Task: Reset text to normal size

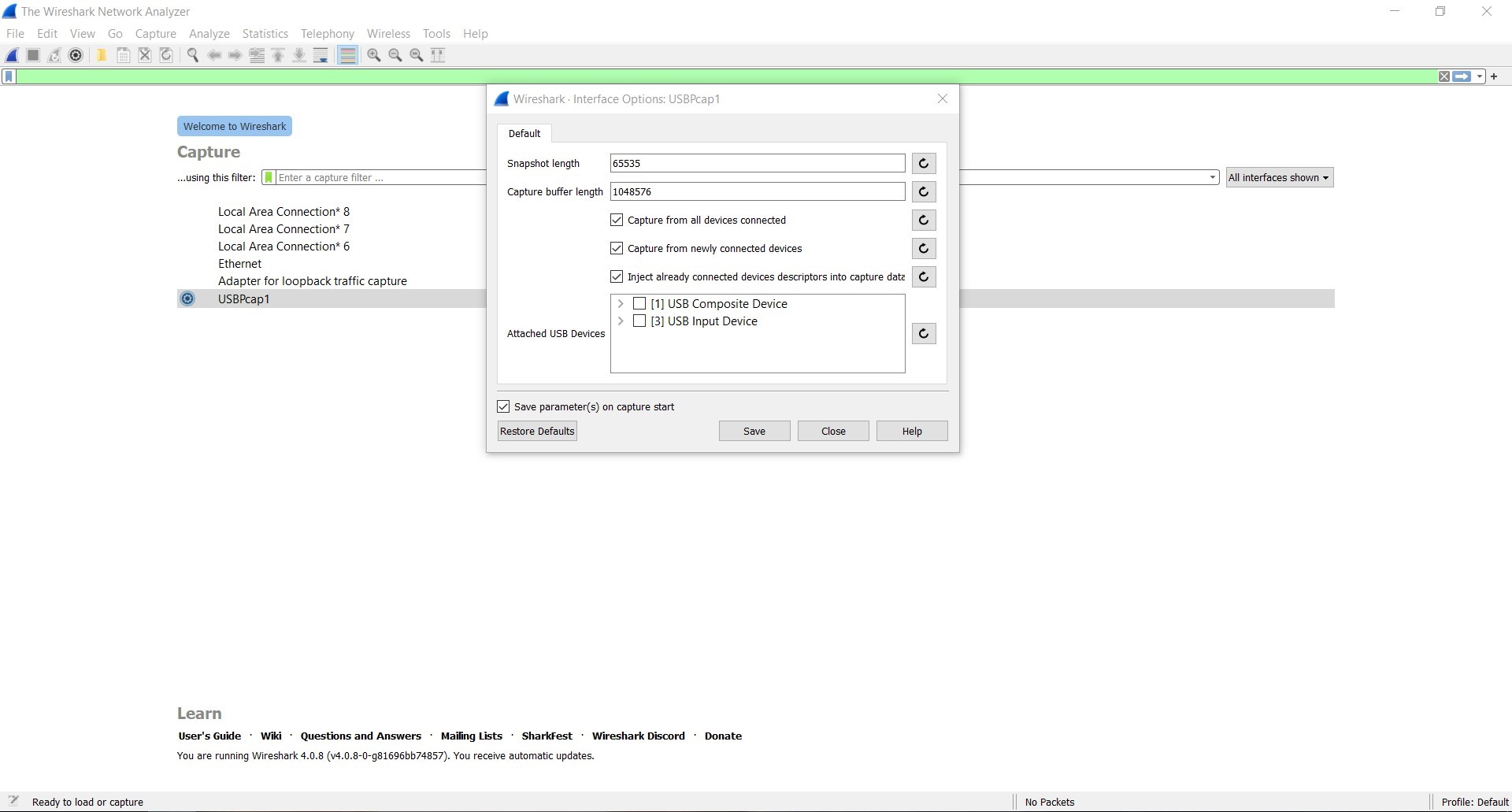Action: pyautogui.click(x=417, y=55)
